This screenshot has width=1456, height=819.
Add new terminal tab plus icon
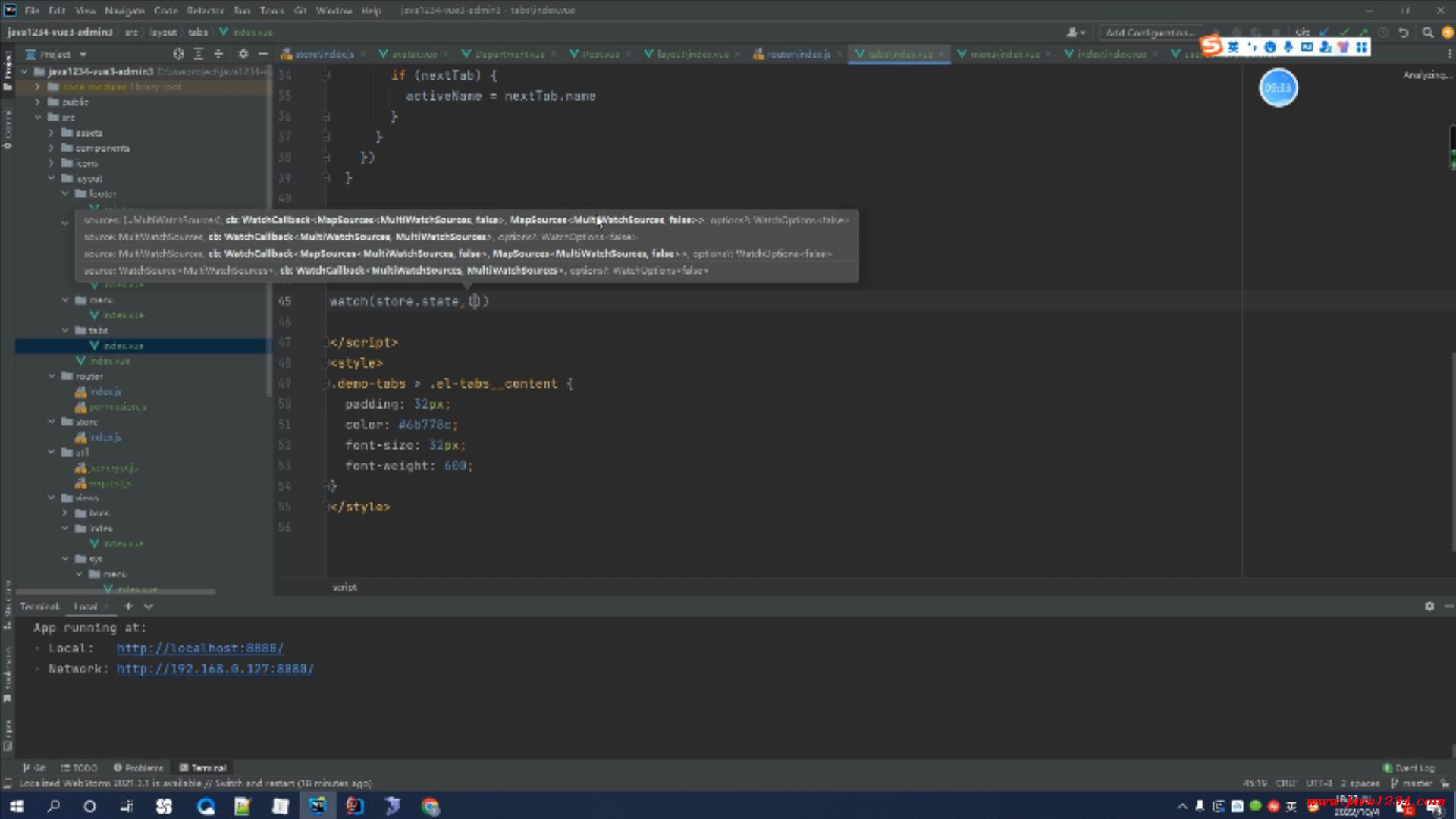coord(128,607)
